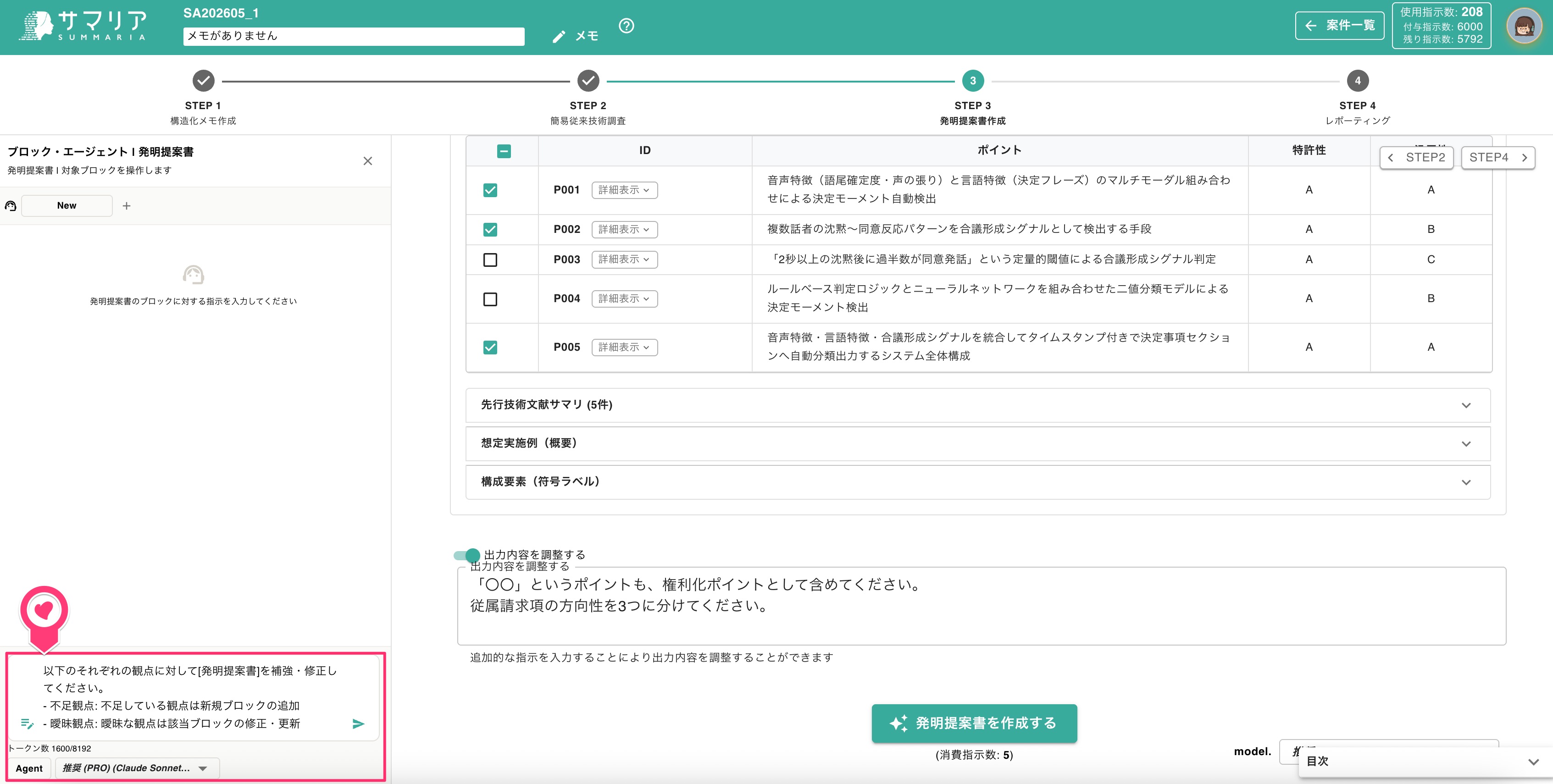Expand 構成要素（符号ラベル） section
Image resolution: width=1553 pixels, height=784 pixels.
point(978,482)
